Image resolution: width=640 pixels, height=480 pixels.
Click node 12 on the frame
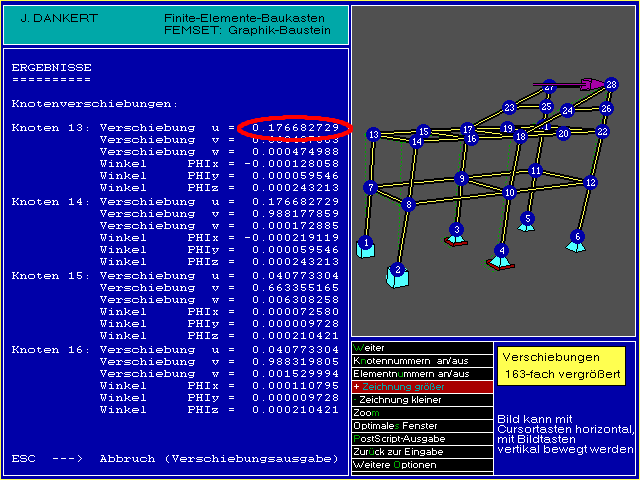click(590, 182)
